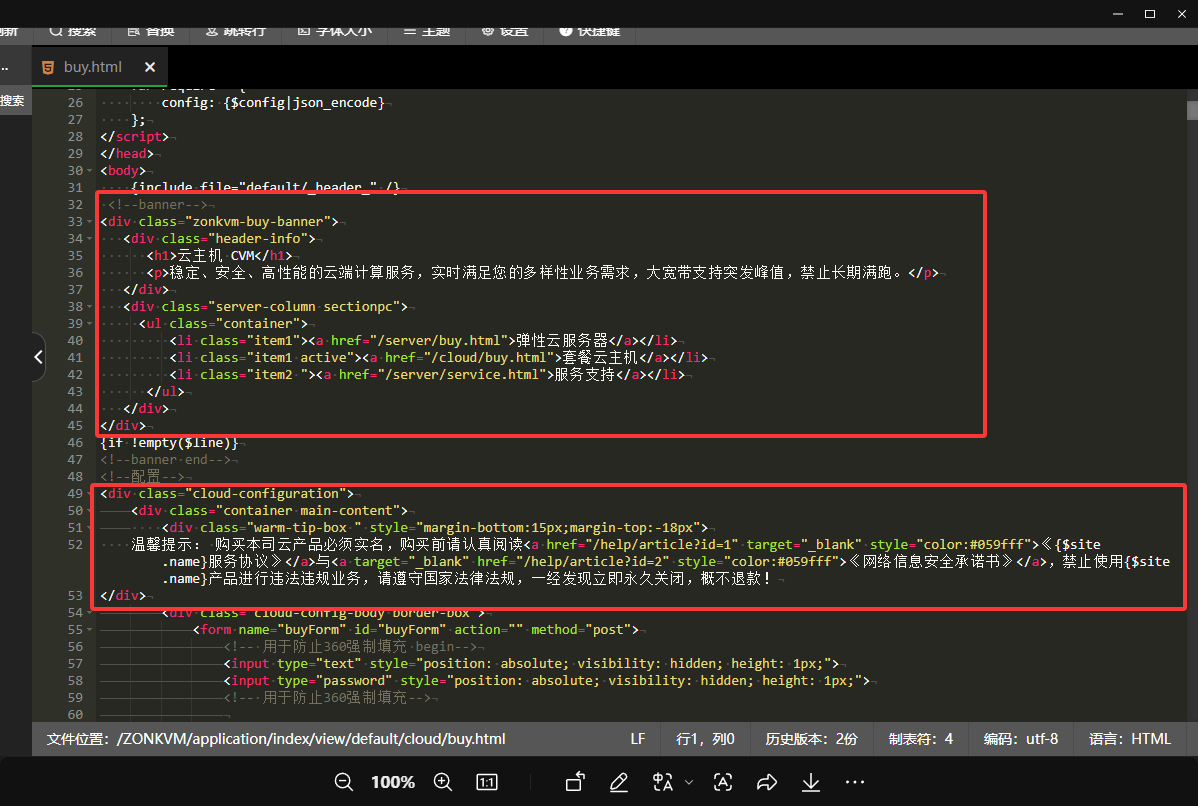Screen dimensions: 1198x806
Task: Click the zoom in magnifier icon
Action: tap(442, 782)
